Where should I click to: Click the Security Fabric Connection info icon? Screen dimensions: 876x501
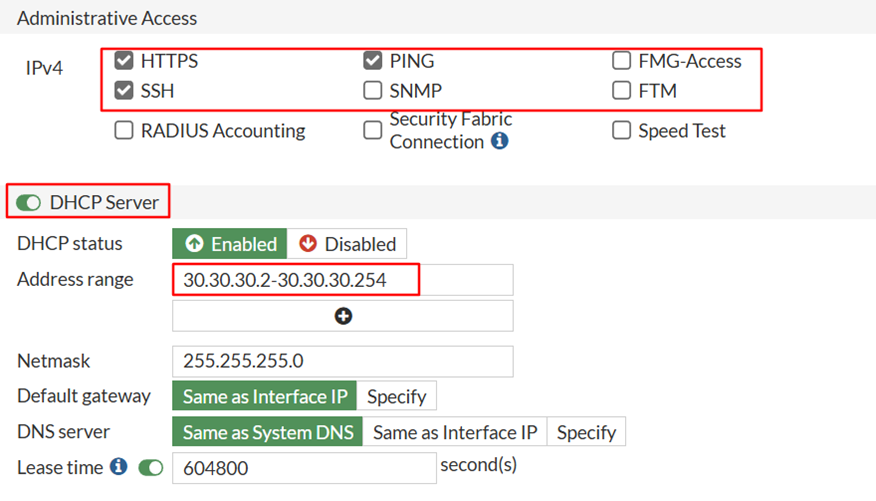tap(499, 141)
